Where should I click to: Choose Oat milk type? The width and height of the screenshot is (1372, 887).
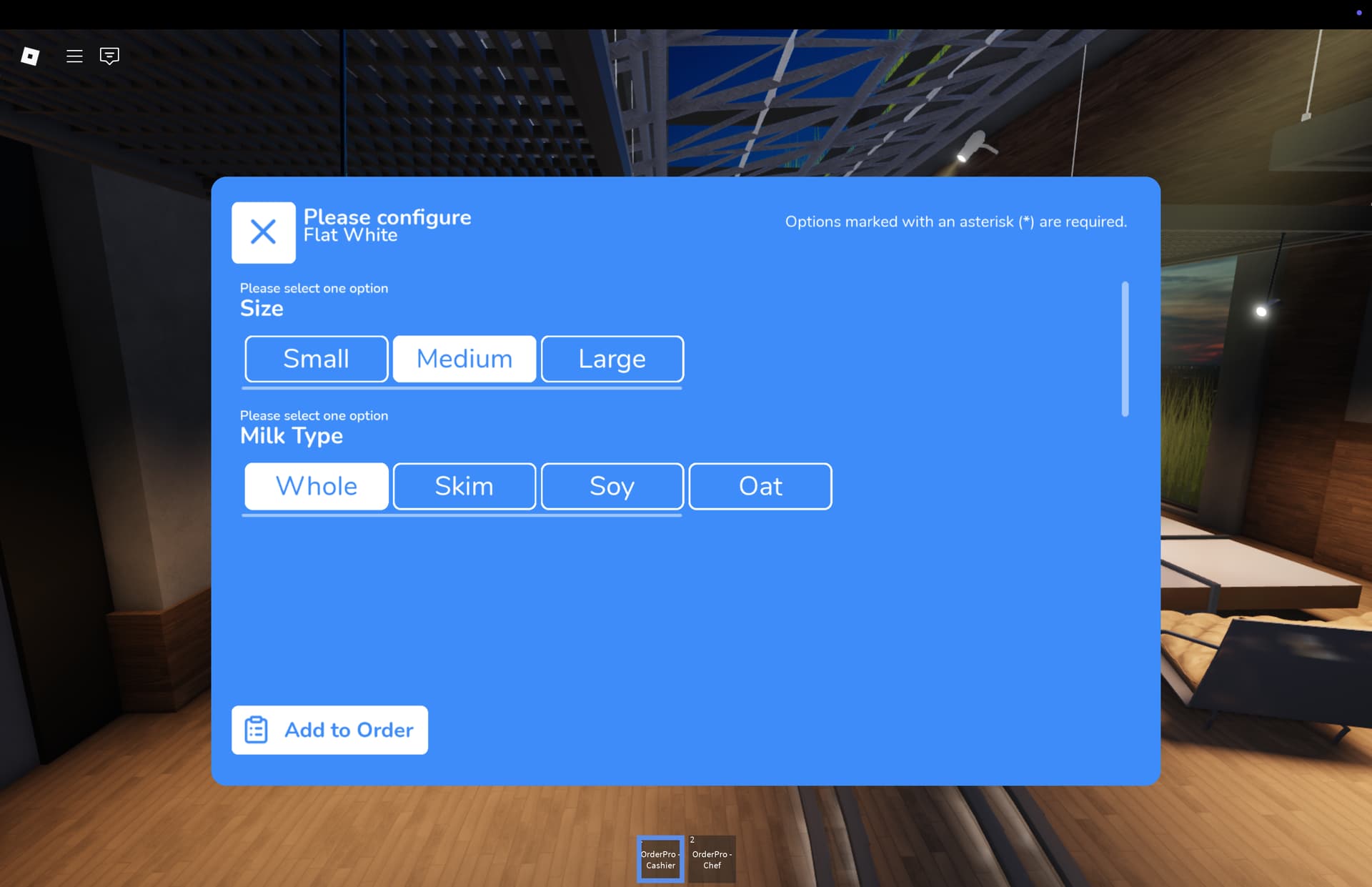click(x=760, y=486)
